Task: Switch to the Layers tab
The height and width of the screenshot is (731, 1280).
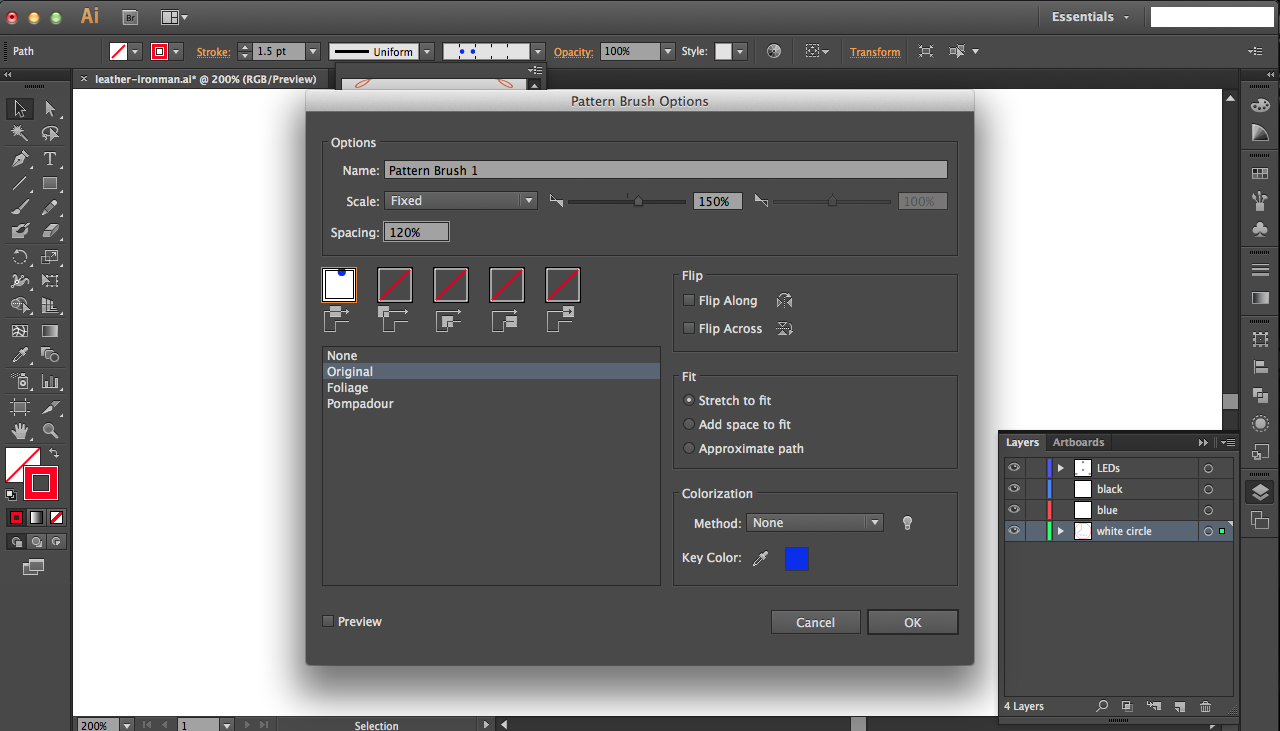Action: coord(1022,442)
